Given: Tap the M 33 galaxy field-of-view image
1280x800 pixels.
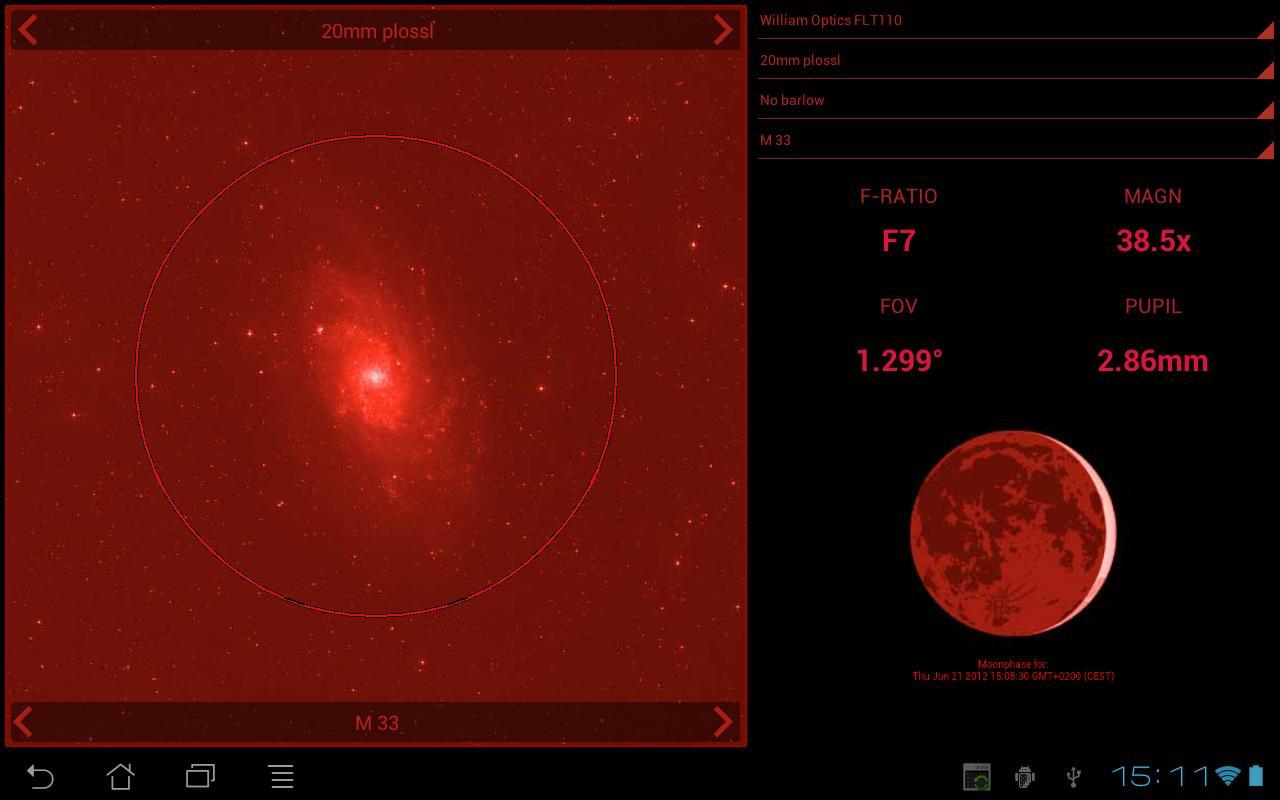Looking at the screenshot, I should (x=376, y=376).
